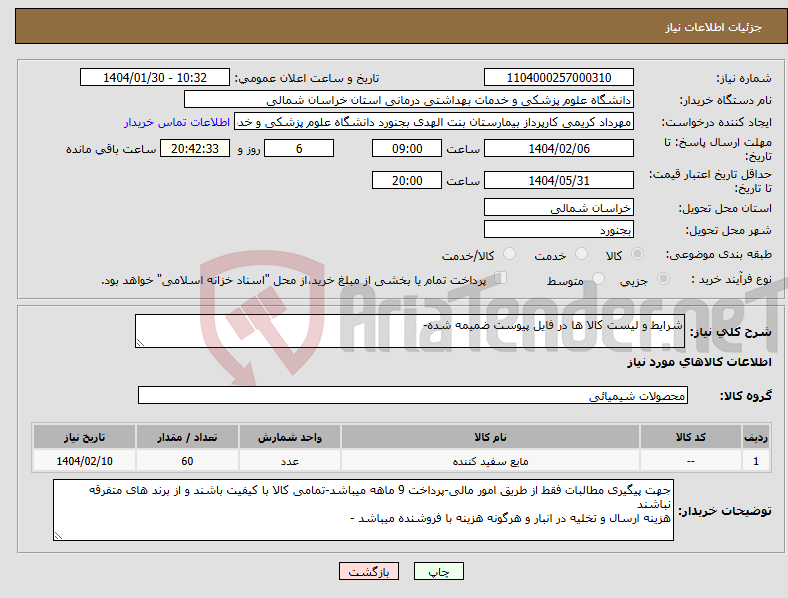Click the کد کالا column header

click(x=691, y=437)
